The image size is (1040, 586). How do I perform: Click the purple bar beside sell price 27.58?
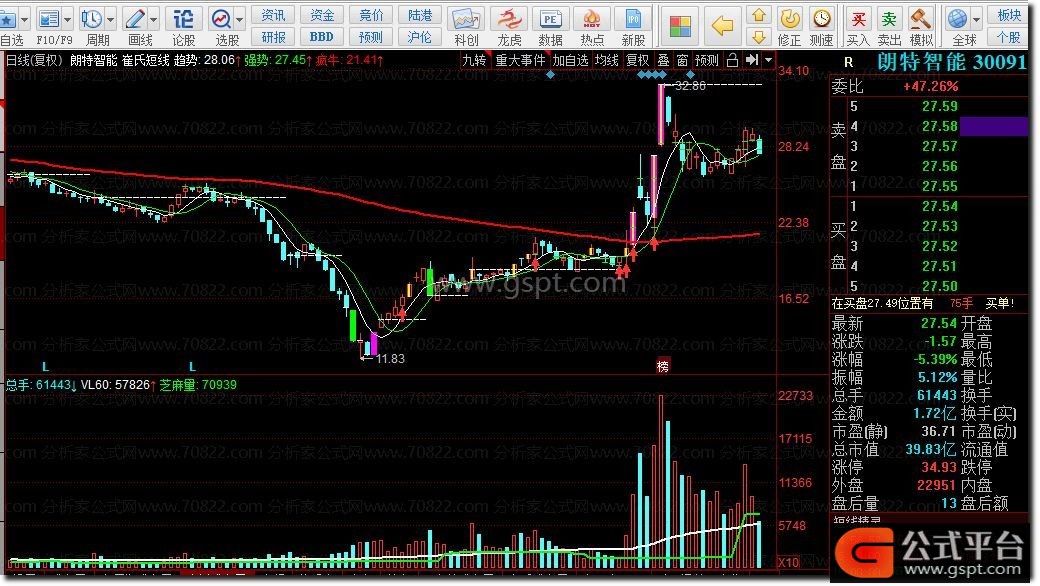point(994,126)
